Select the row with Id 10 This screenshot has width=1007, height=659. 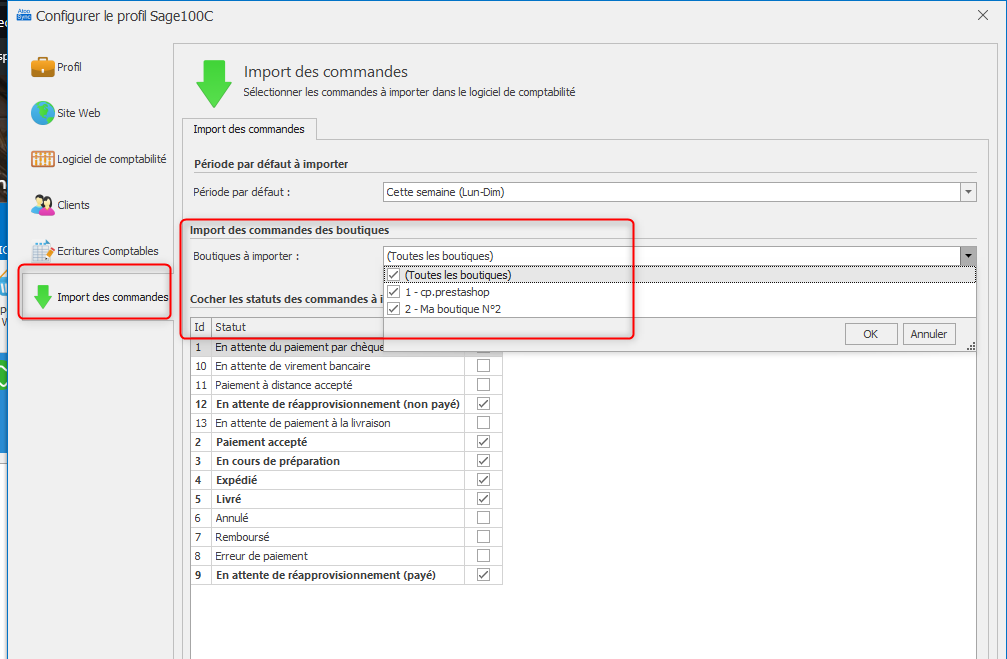coord(347,366)
